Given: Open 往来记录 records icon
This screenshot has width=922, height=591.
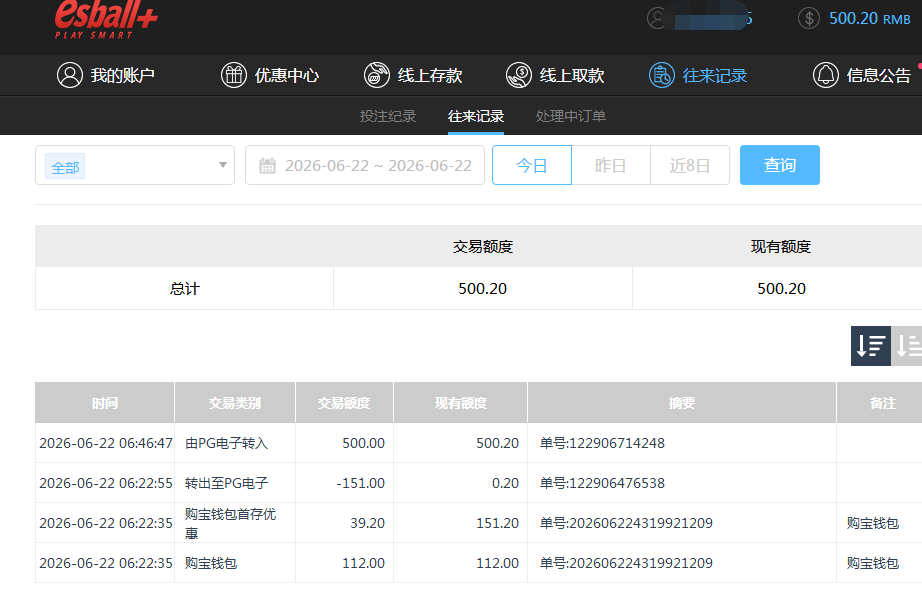Looking at the screenshot, I should 662,75.
